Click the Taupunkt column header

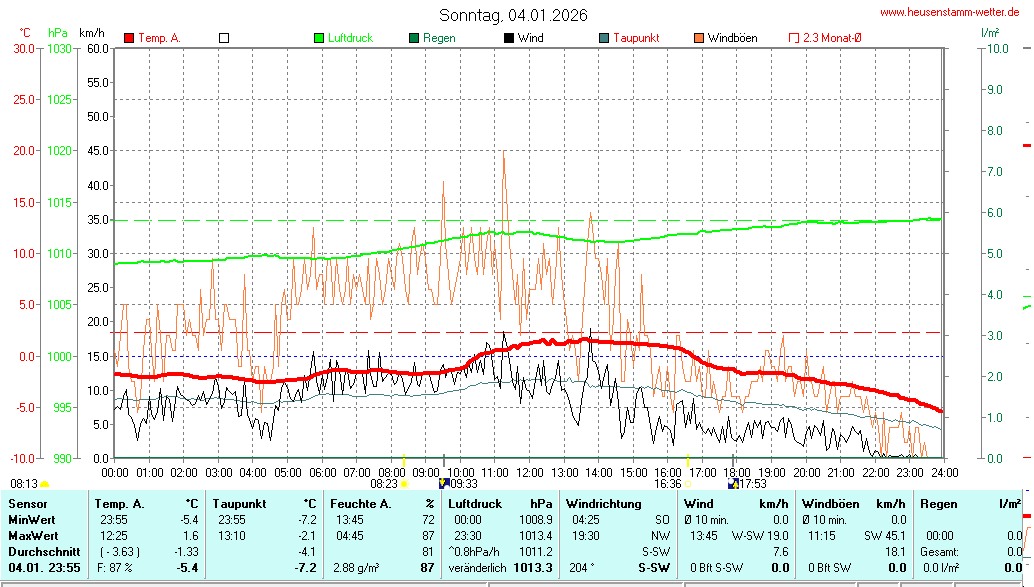click(x=238, y=504)
